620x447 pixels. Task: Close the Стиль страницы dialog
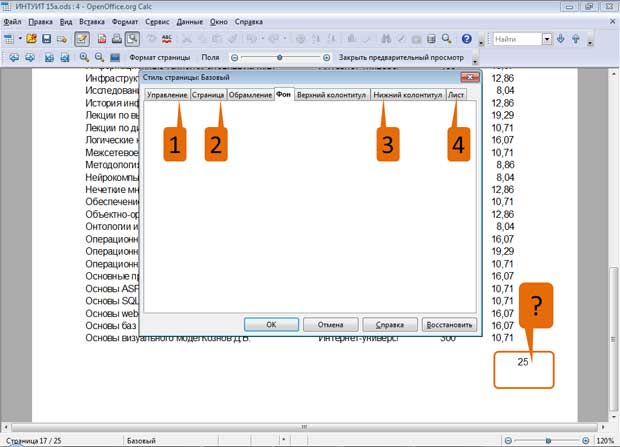[470, 77]
